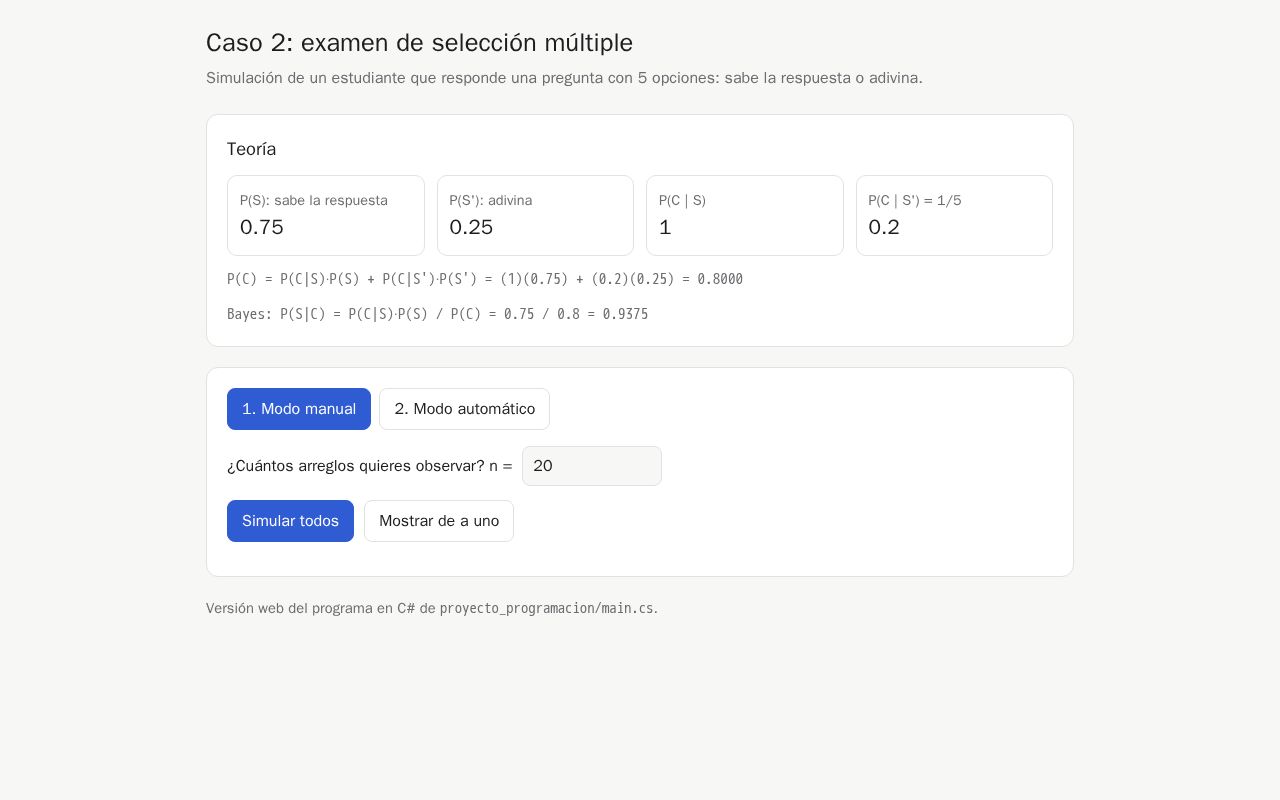Image resolution: width=1280 pixels, height=800 pixels.
Task: Click the label P(S): sabe la respuesta
Action: (314, 200)
